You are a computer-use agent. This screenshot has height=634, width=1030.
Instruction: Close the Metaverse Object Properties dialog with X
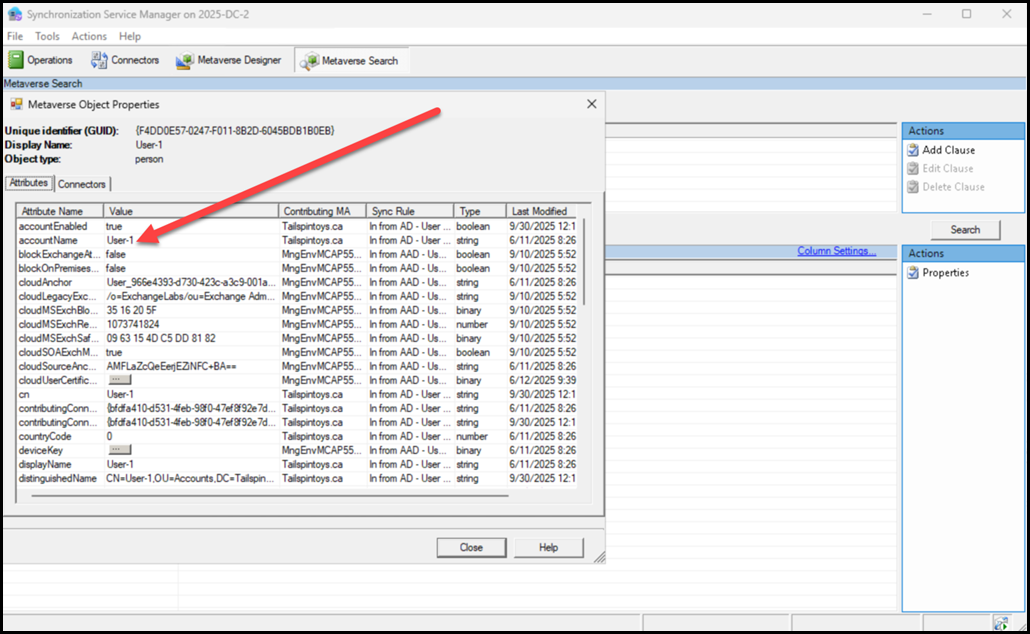coord(592,103)
